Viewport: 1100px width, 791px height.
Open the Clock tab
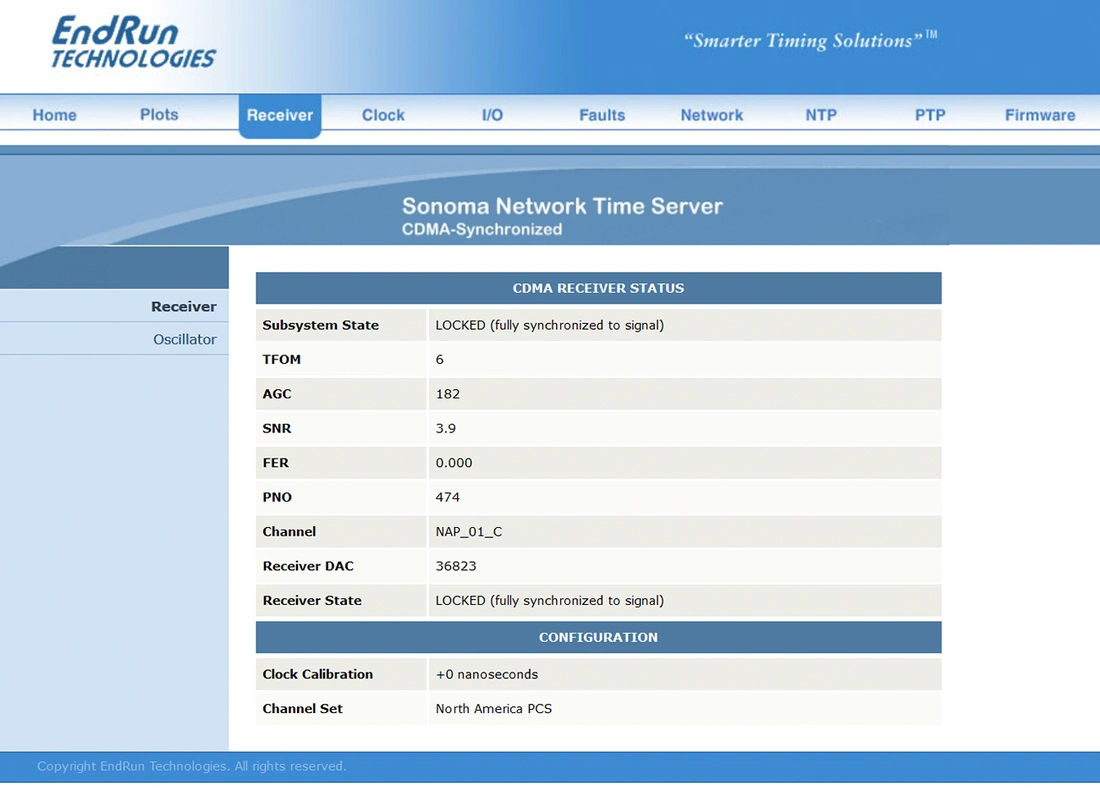click(383, 115)
